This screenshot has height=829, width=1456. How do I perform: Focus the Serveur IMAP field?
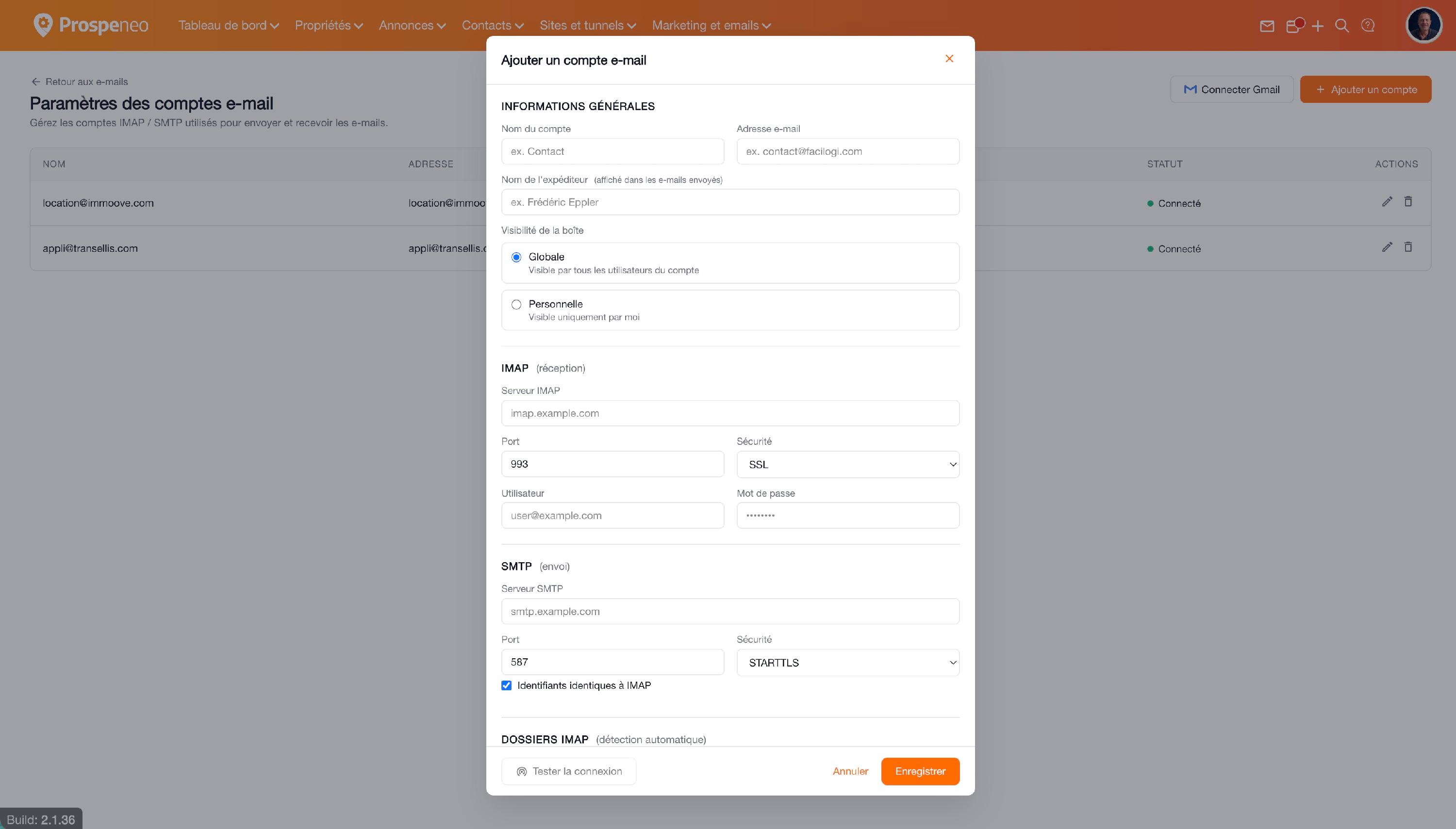730,413
